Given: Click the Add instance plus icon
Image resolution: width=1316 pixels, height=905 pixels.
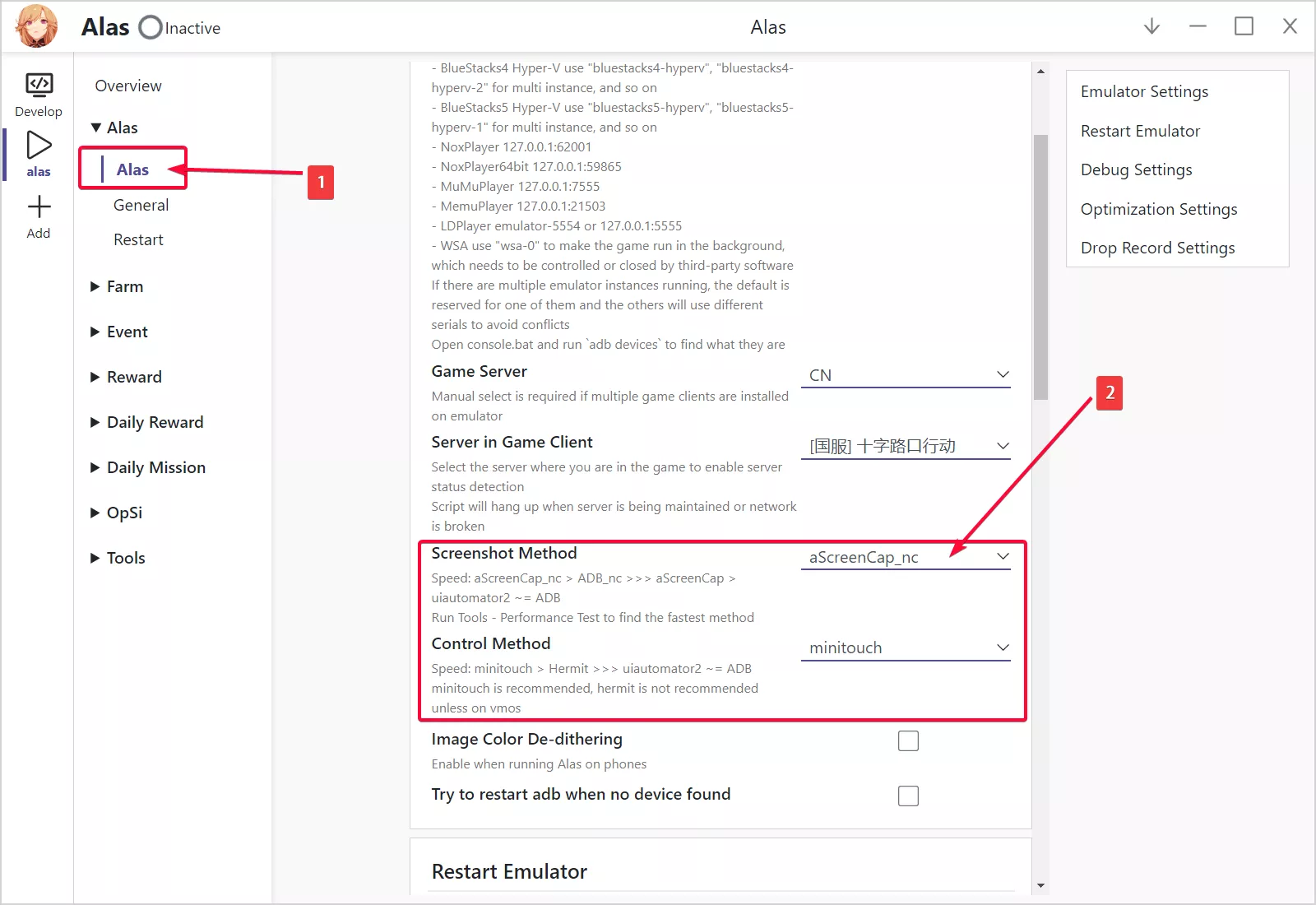Looking at the screenshot, I should coord(39,207).
